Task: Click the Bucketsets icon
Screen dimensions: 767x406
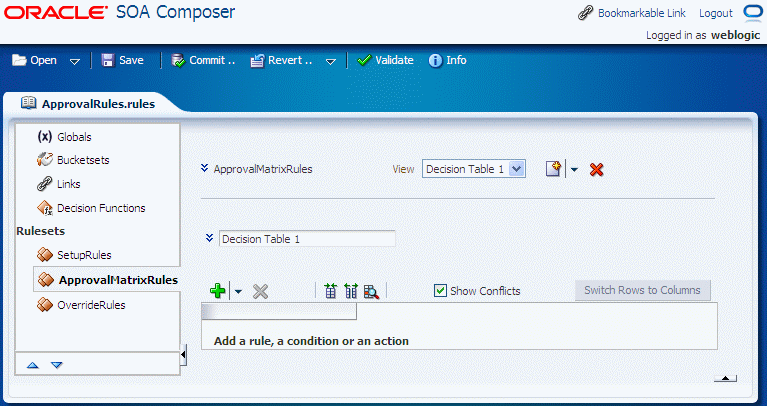Action: [45, 159]
